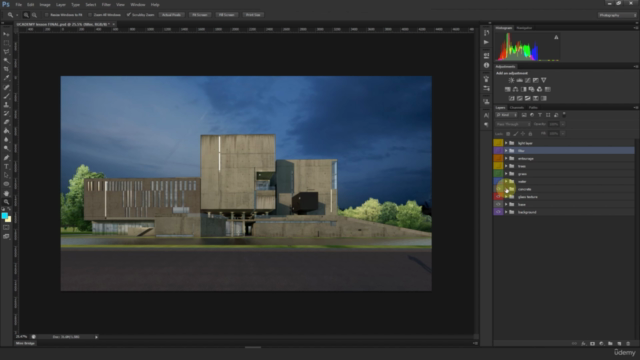Add a Brightness/Contrast adjustment
Screen dimensions: 640x360
511,80
